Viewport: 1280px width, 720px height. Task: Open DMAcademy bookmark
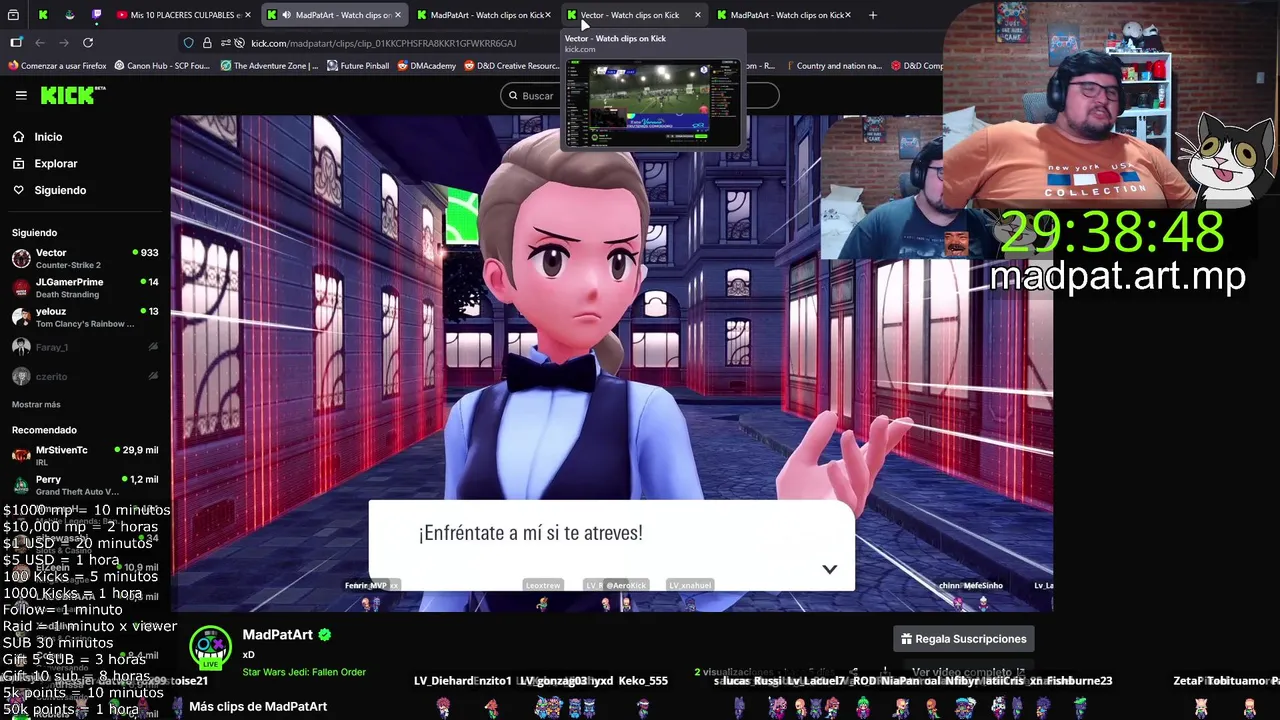(426, 66)
